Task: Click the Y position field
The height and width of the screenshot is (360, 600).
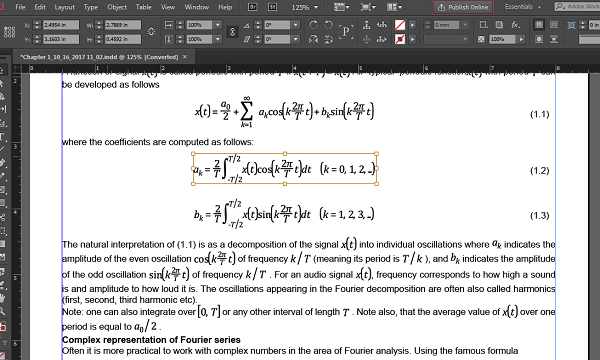Action: click(x=61, y=39)
